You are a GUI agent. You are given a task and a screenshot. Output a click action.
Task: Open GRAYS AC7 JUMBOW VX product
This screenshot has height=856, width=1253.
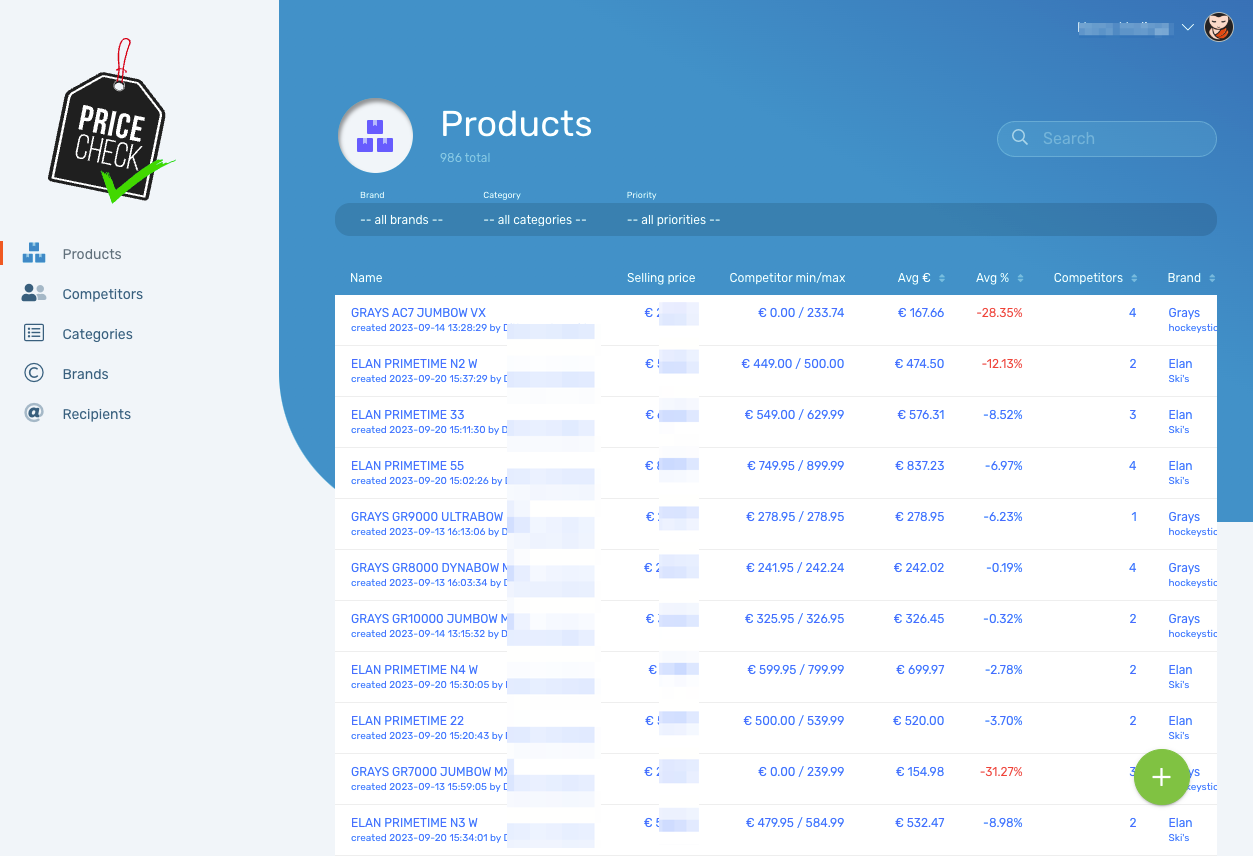pyautogui.click(x=418, y=313)
